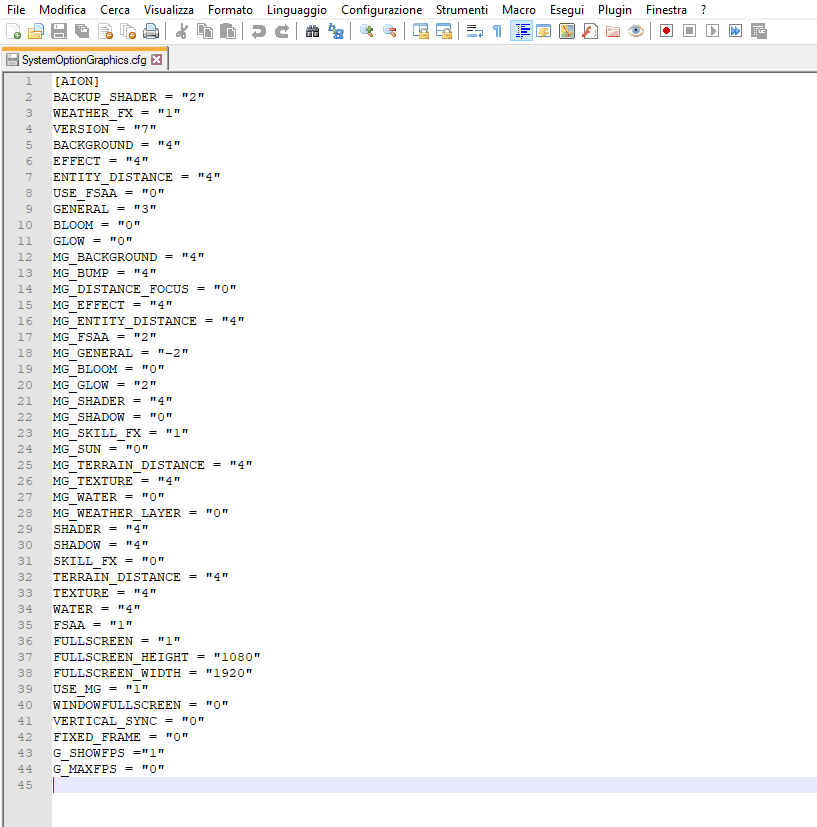Open the Configurazione menu
This screenshot has height=827, width=817.
(x=381, y=9)
